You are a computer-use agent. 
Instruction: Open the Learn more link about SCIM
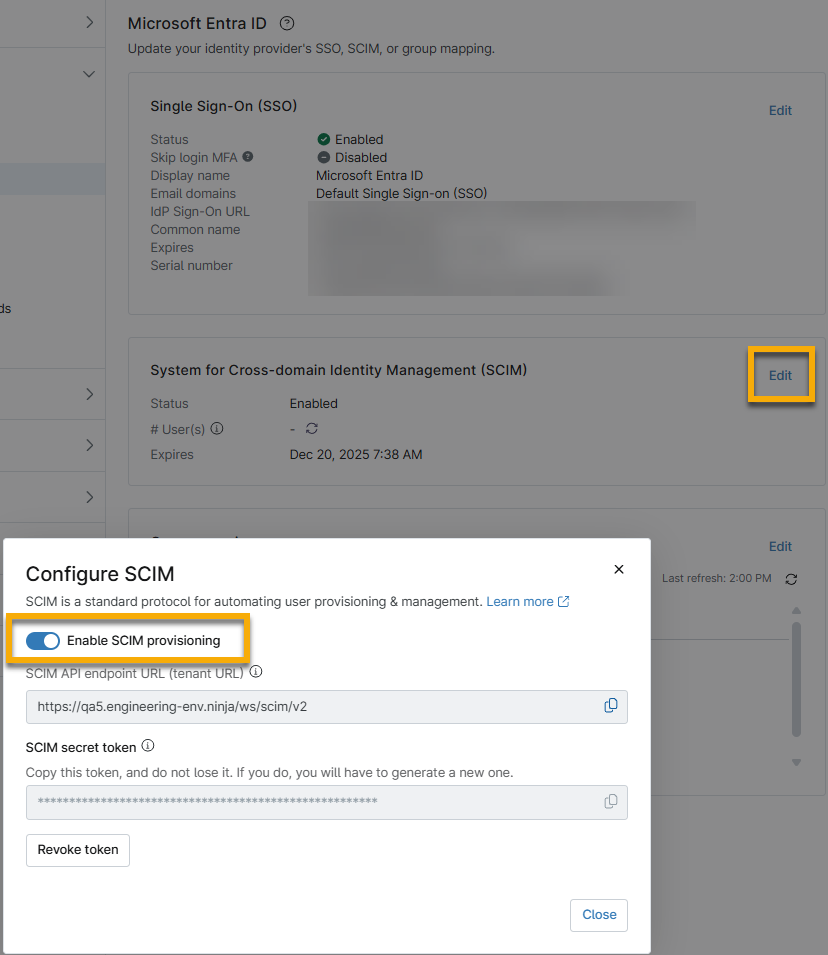pyautogui.click(x=527, y=602)
